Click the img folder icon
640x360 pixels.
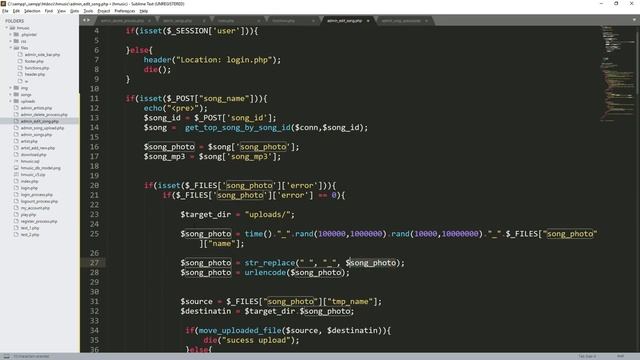16,88
